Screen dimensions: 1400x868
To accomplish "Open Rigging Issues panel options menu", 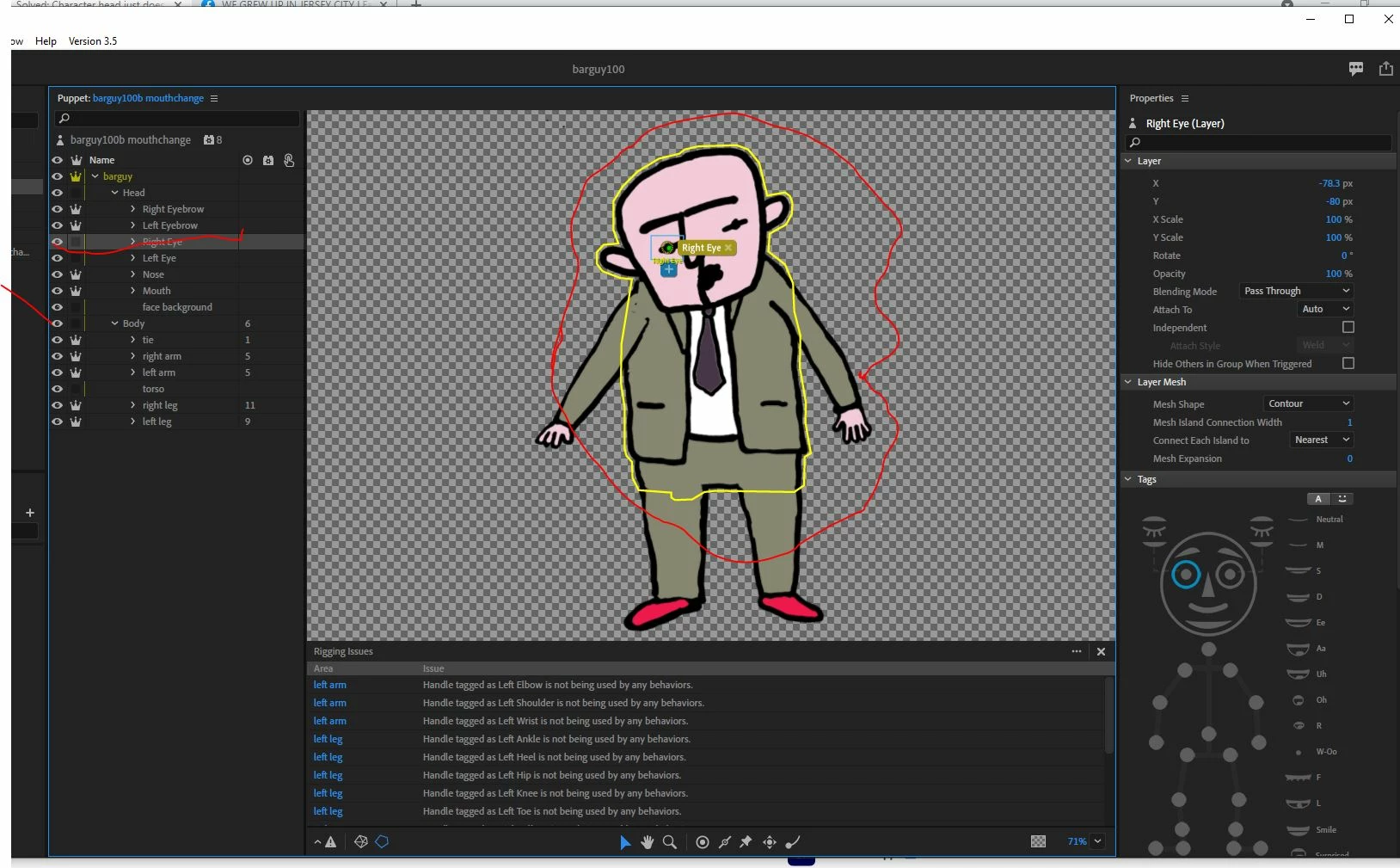I will tap(1077, 651).
